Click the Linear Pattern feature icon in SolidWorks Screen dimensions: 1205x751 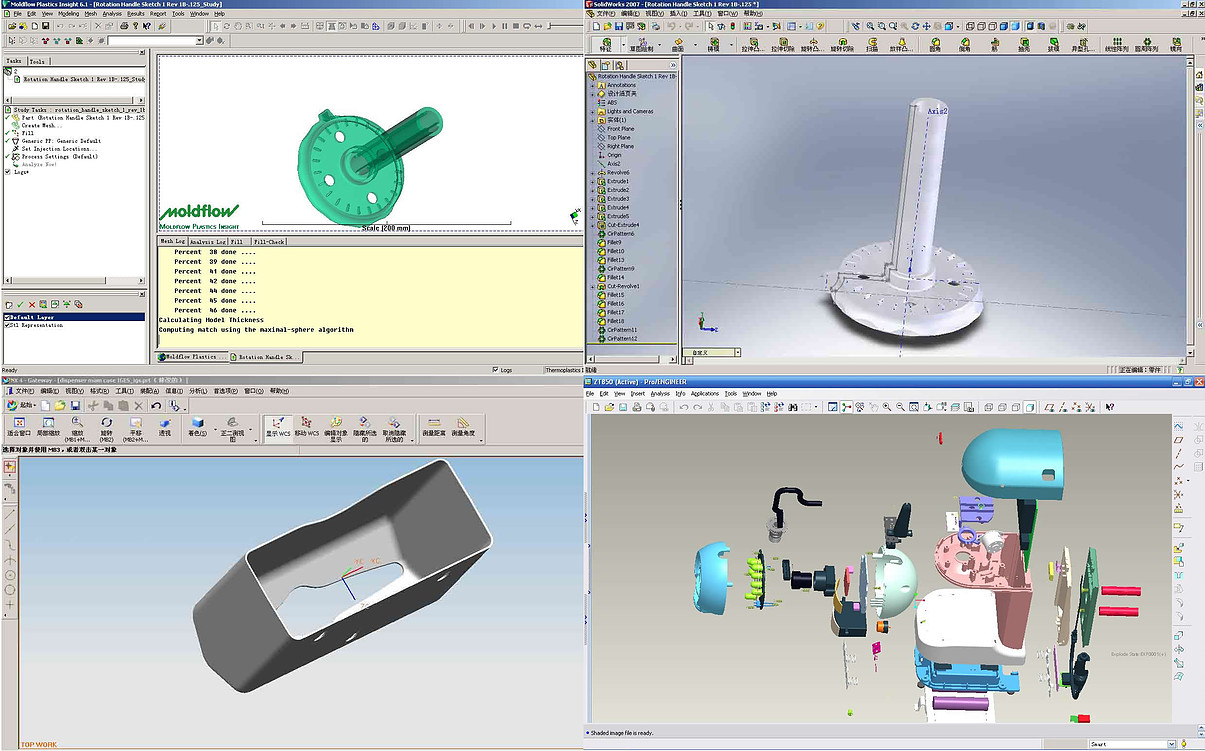1117,44
